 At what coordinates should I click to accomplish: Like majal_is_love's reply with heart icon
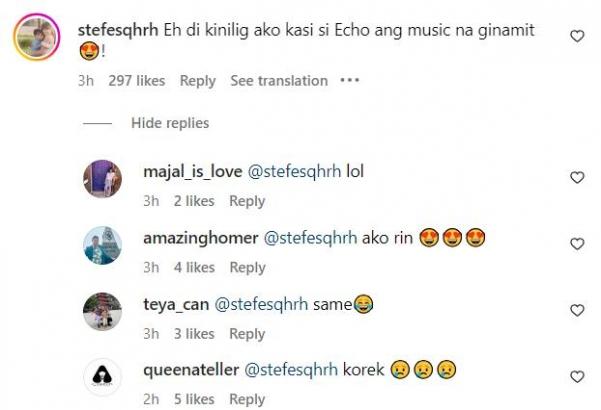click(x=576, y=177)
